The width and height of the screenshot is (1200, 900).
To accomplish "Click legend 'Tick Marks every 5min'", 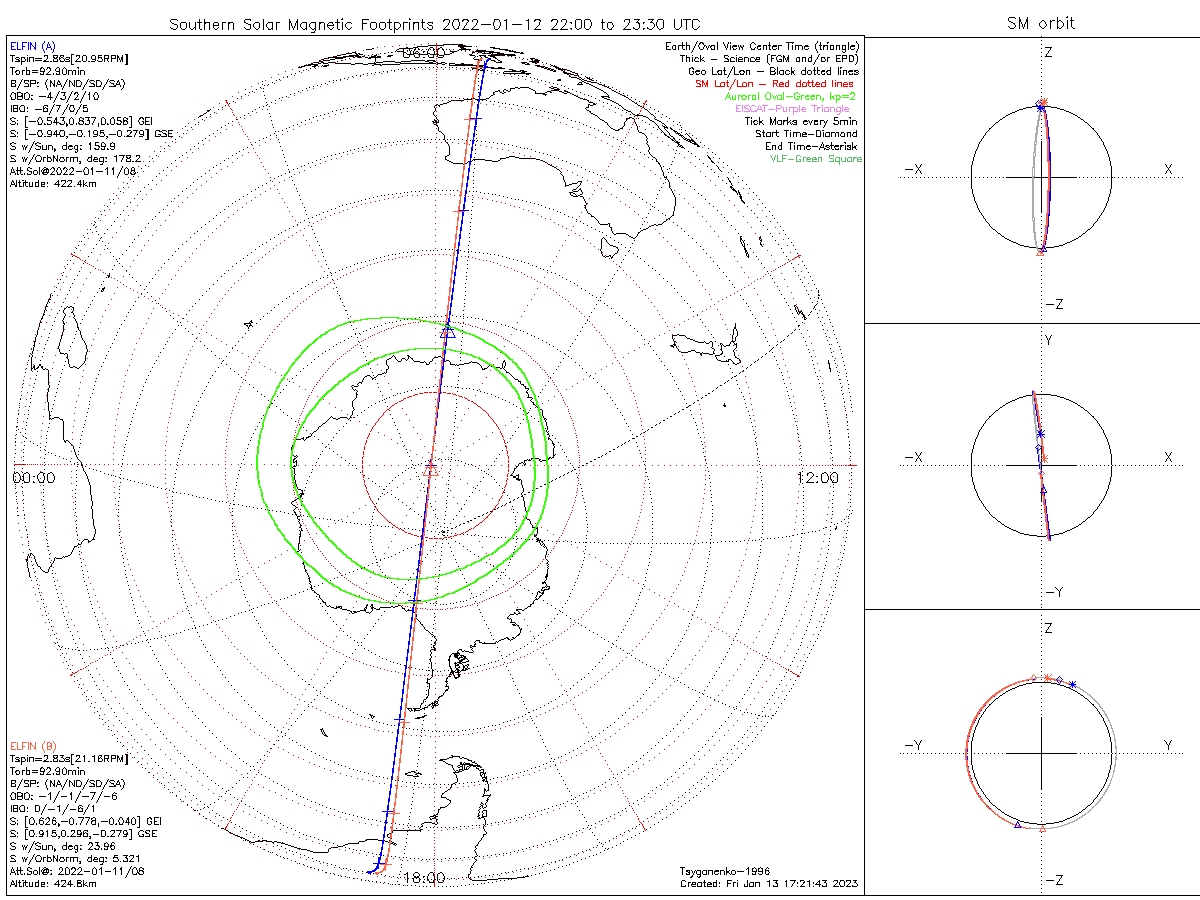I will [803, 122].
